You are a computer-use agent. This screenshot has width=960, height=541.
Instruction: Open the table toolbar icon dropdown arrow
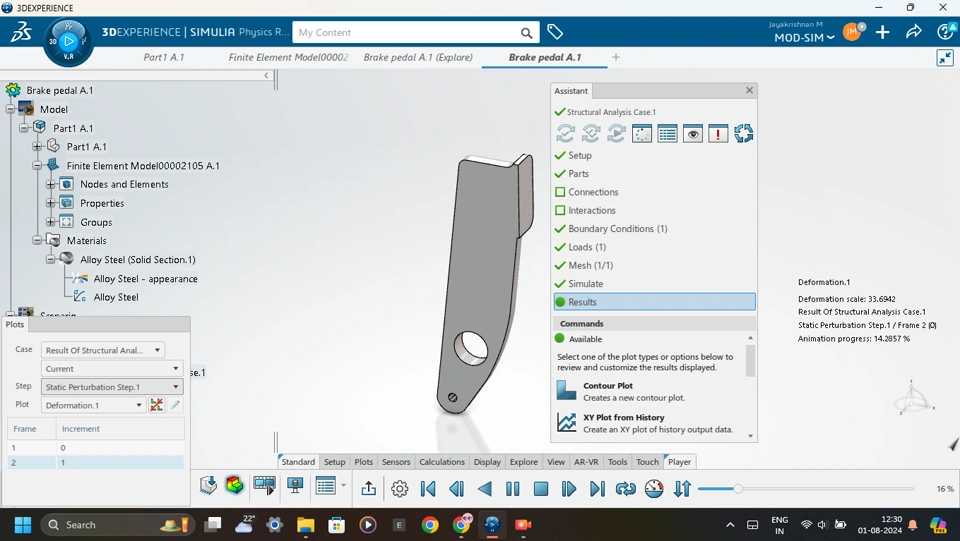tap(343, 485)
